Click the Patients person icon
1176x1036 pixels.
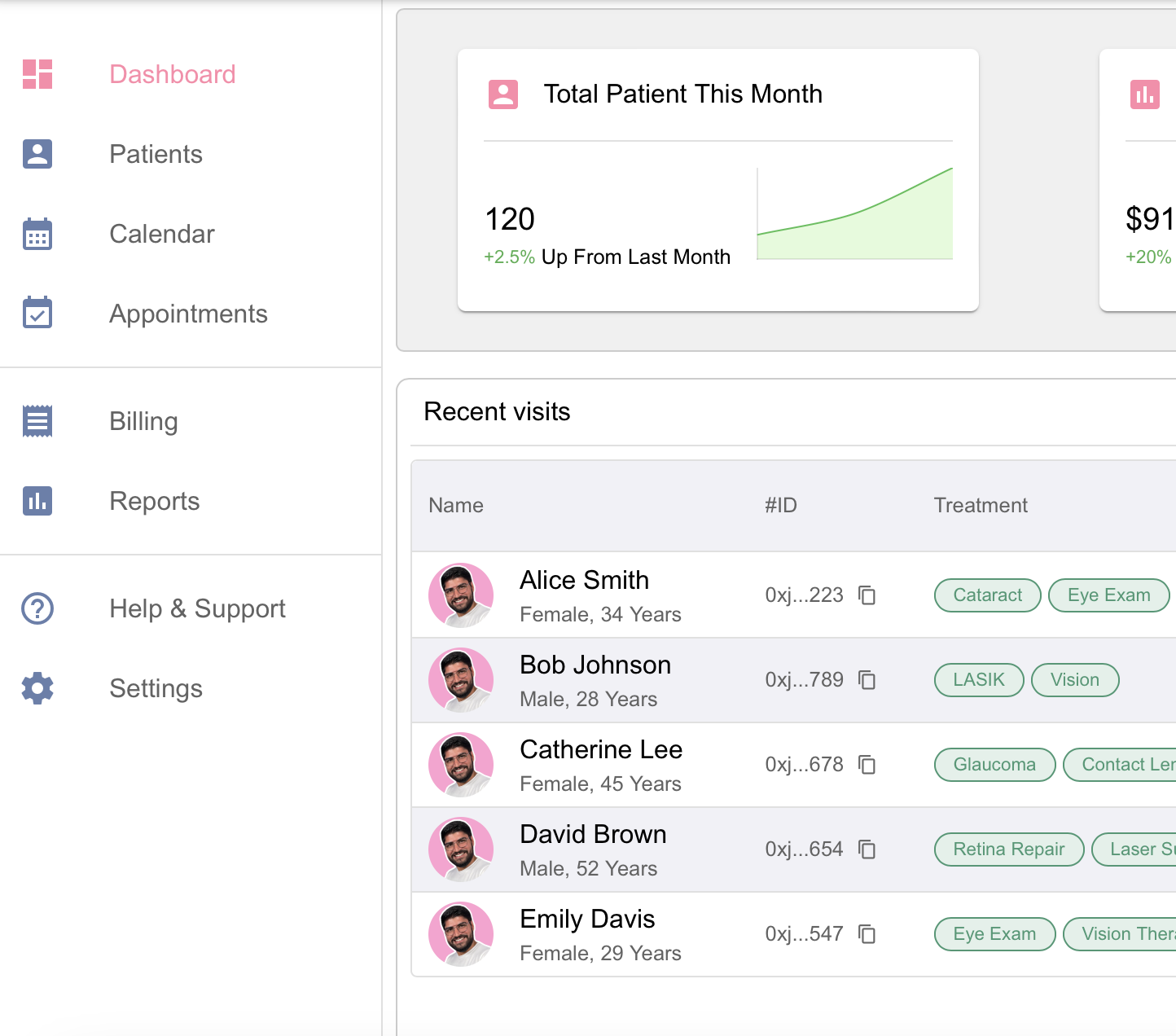click(x=37, y=154)
